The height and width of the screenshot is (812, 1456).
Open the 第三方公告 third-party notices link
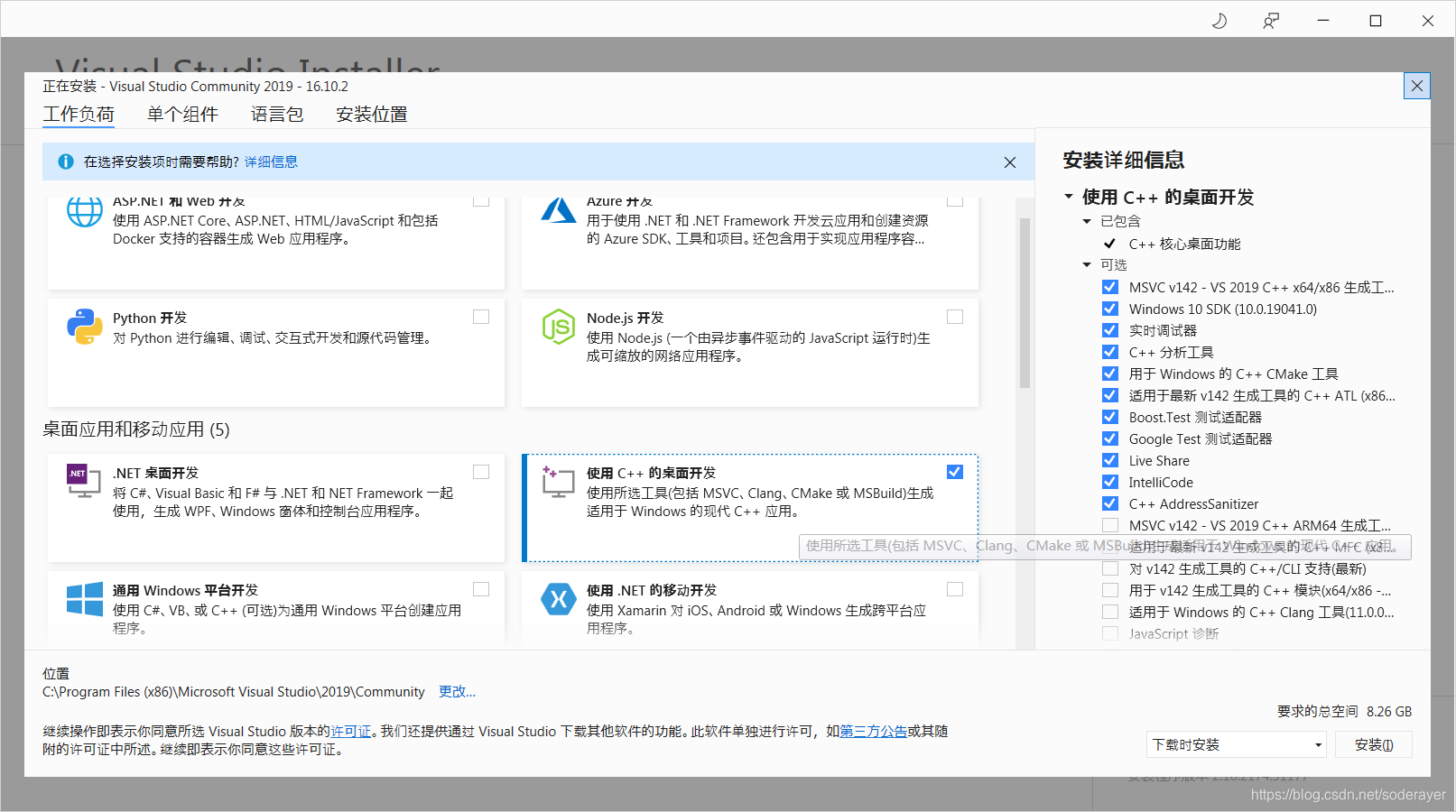coord(874,731)
